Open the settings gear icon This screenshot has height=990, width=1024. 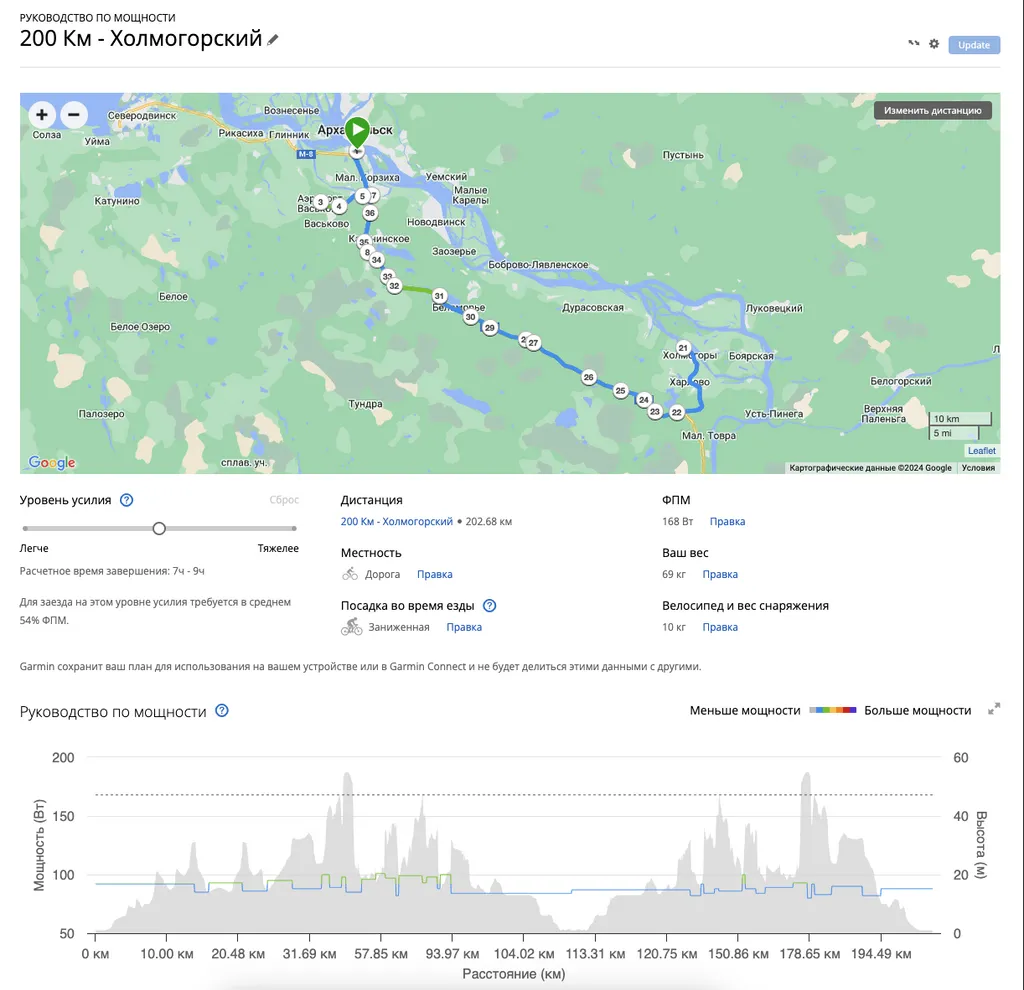(934, 44)
